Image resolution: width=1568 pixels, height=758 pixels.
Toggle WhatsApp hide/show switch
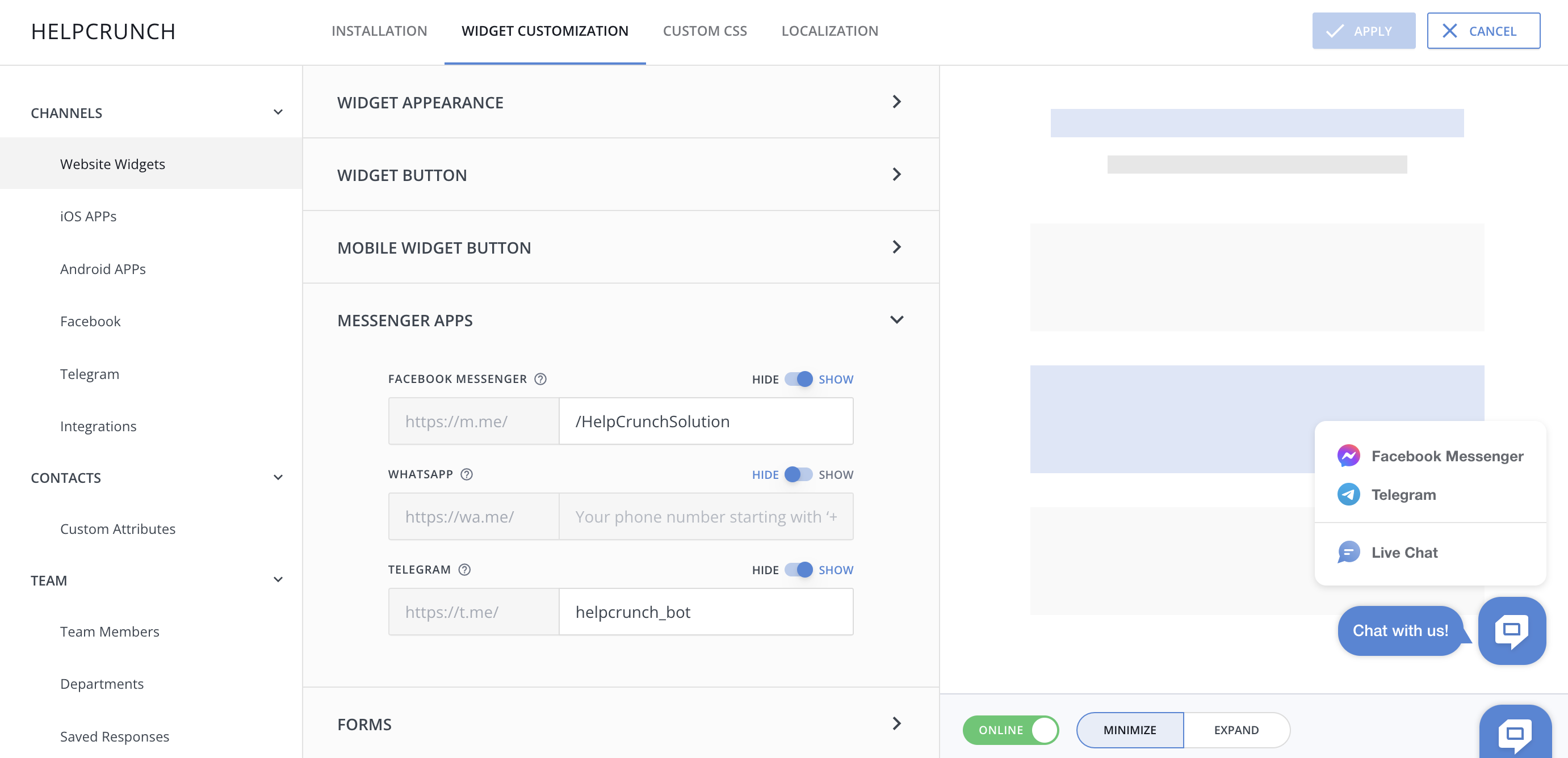[799, 474]
